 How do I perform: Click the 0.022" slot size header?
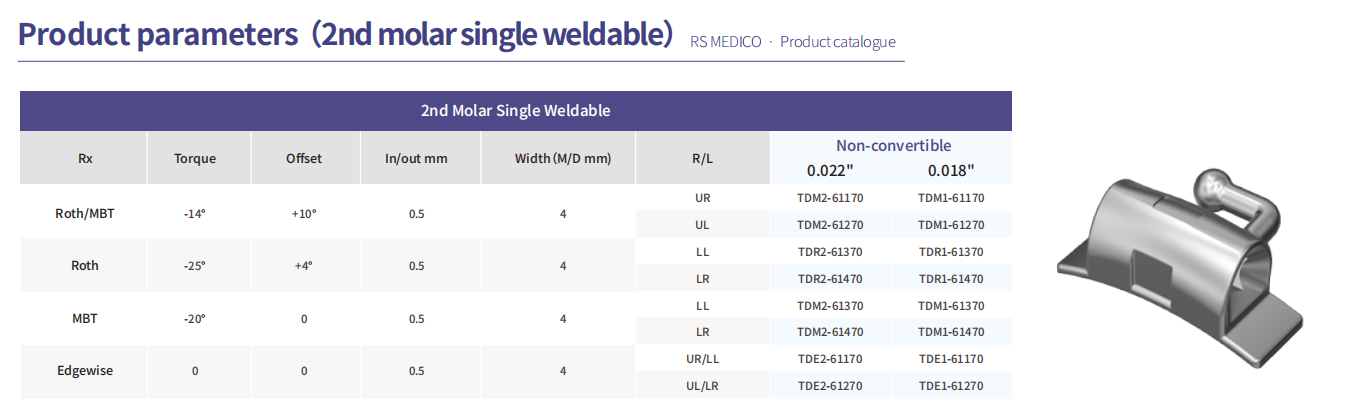[829, 170]
